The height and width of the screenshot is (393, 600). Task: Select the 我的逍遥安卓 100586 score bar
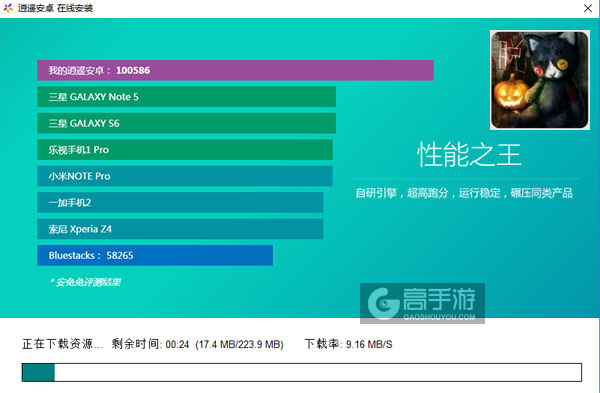point(235,70)
